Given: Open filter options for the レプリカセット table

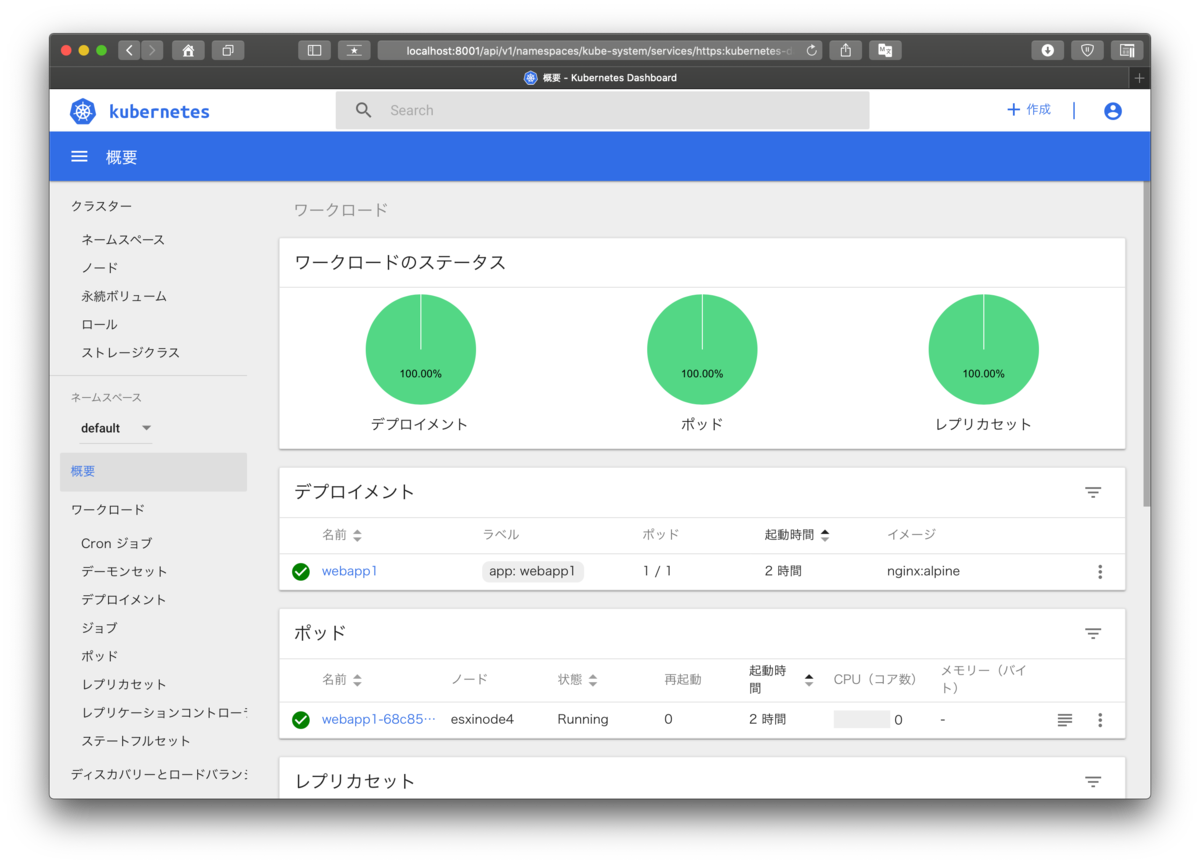Looking at the screenshot, I should [x=1092, y=781].
